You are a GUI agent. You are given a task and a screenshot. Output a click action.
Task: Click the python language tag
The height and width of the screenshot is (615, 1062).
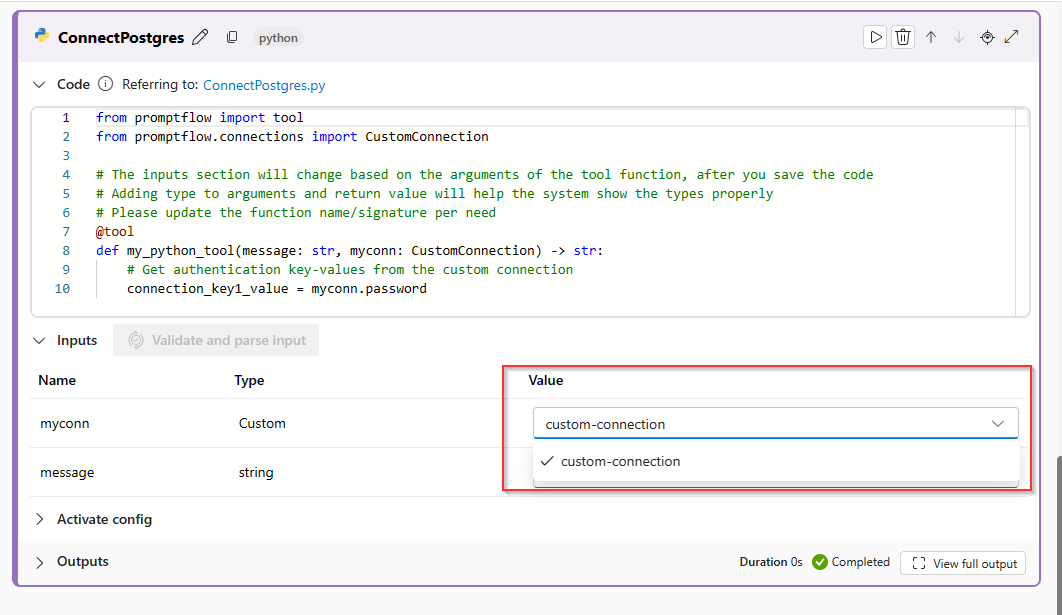click(x=278, y=38)
